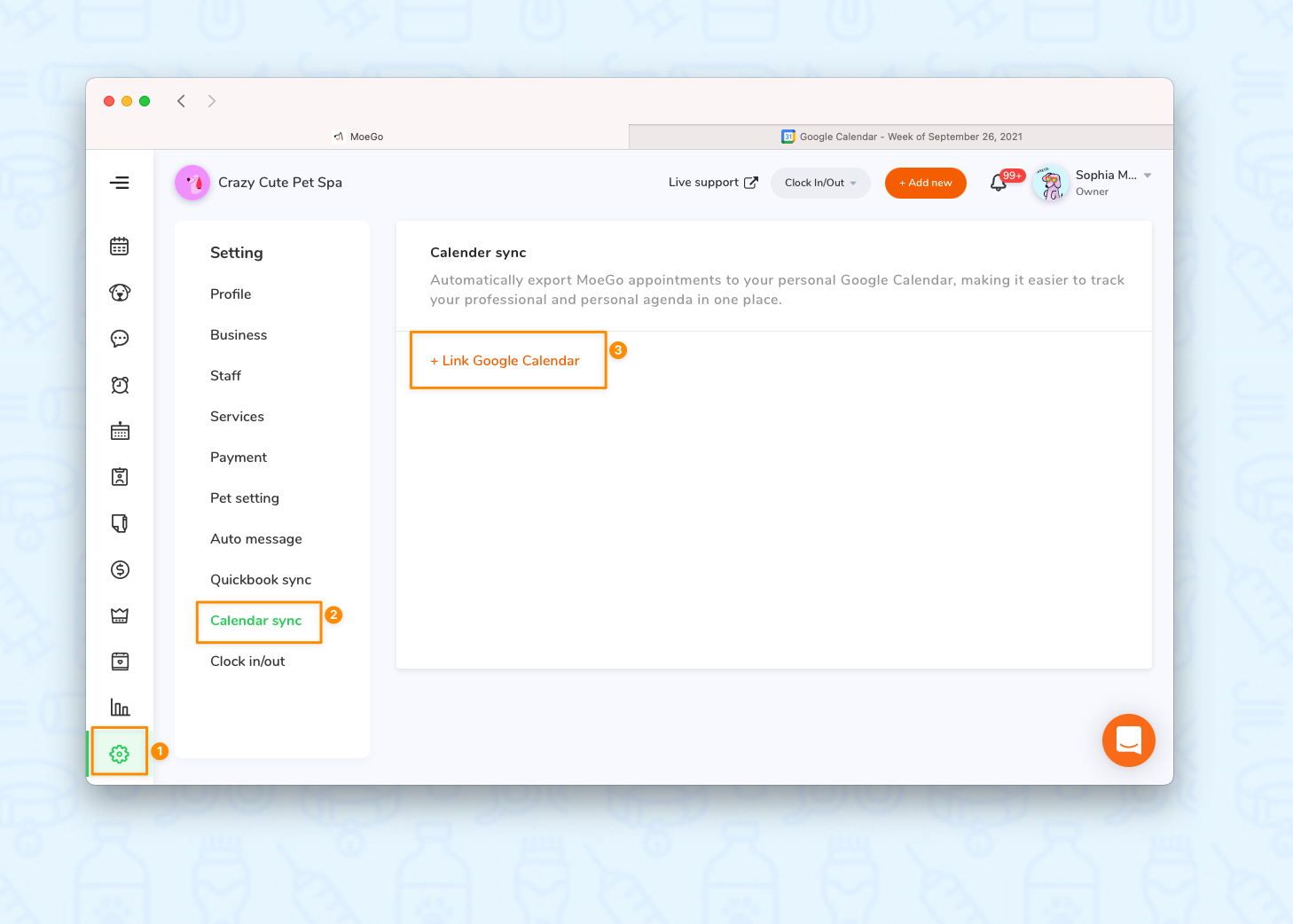Screen dimensions: 1293x924
Task: Open Auto message settings
Action: [x=256, y=539]
